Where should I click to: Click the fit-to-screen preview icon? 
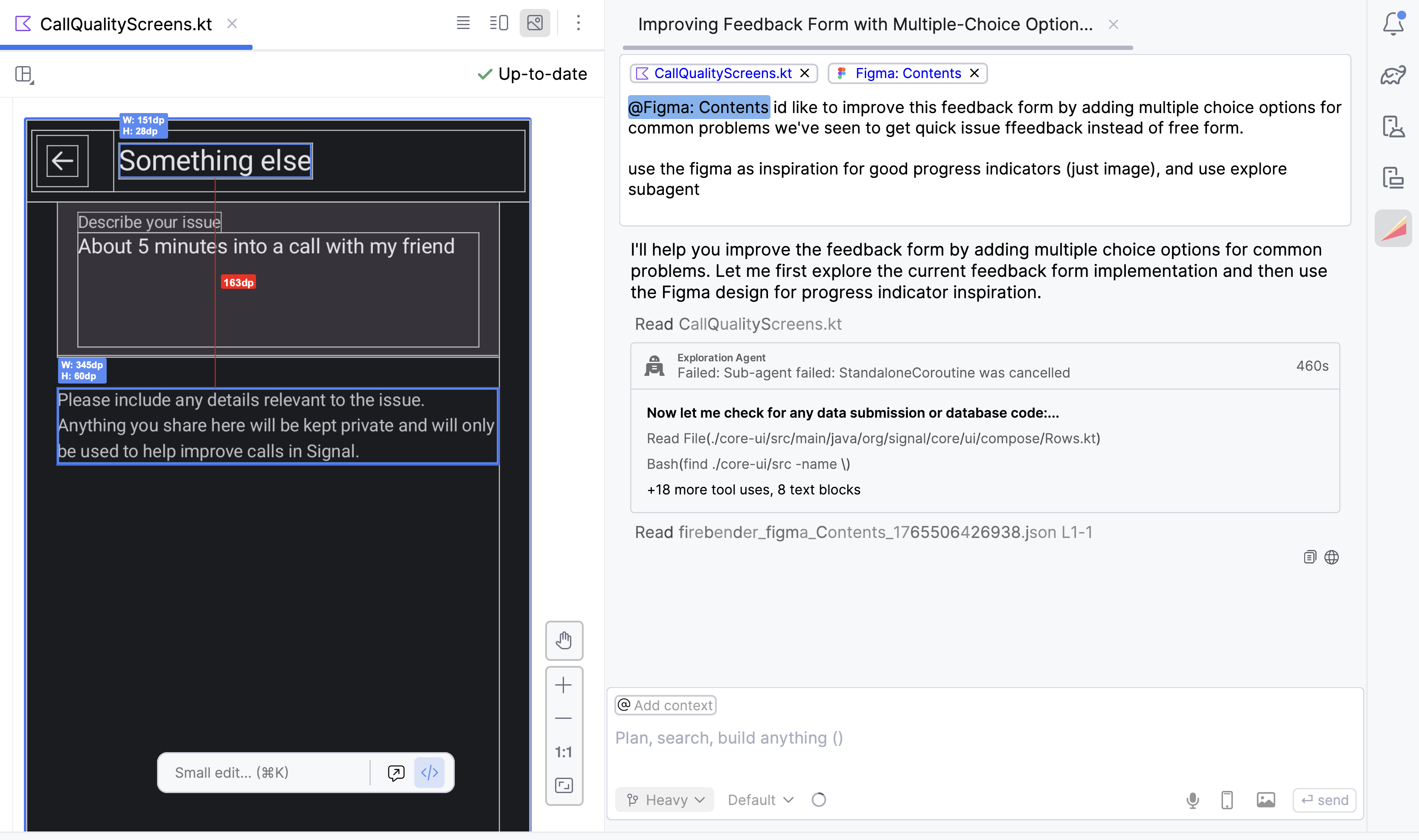tap(564, 785)
